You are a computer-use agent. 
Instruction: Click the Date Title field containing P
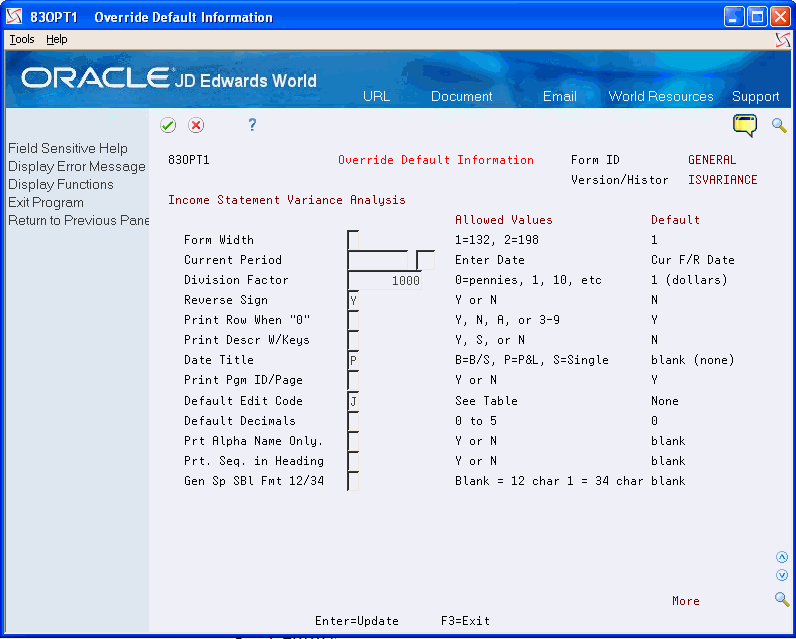[x=353, y=360]
